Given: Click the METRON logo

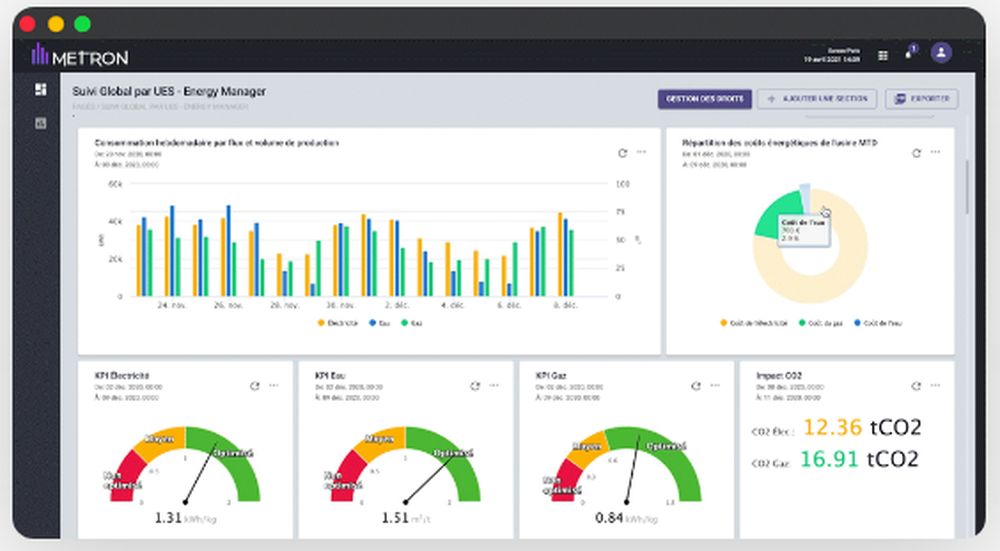Looking at the screenshot, I should pyautogui.click(x=80, y=57).
